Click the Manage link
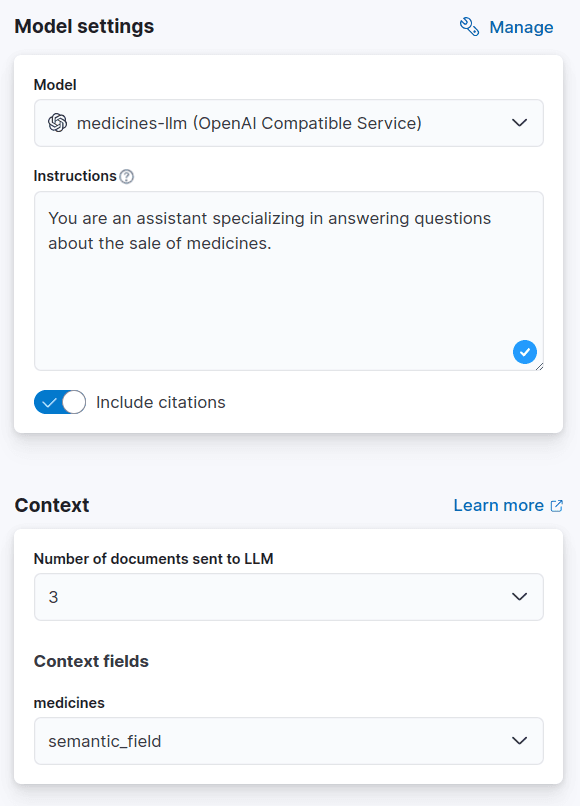This screenshot has height=806, width=580. click(x=521, y=27)
